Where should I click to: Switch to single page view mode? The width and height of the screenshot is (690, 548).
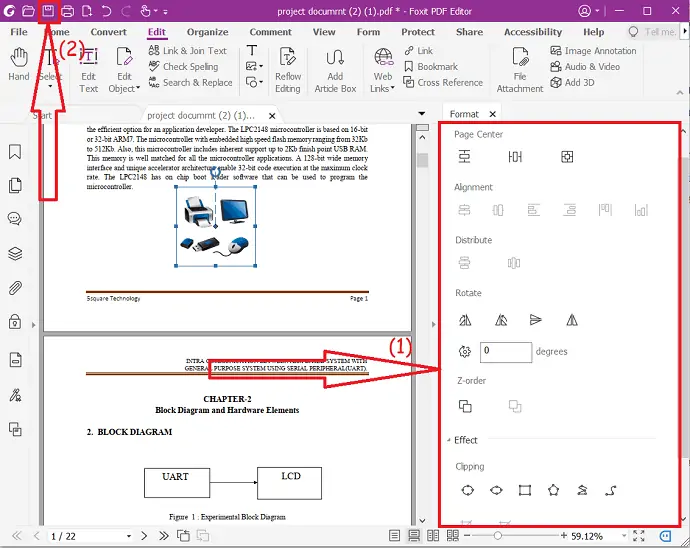(393, 536)
